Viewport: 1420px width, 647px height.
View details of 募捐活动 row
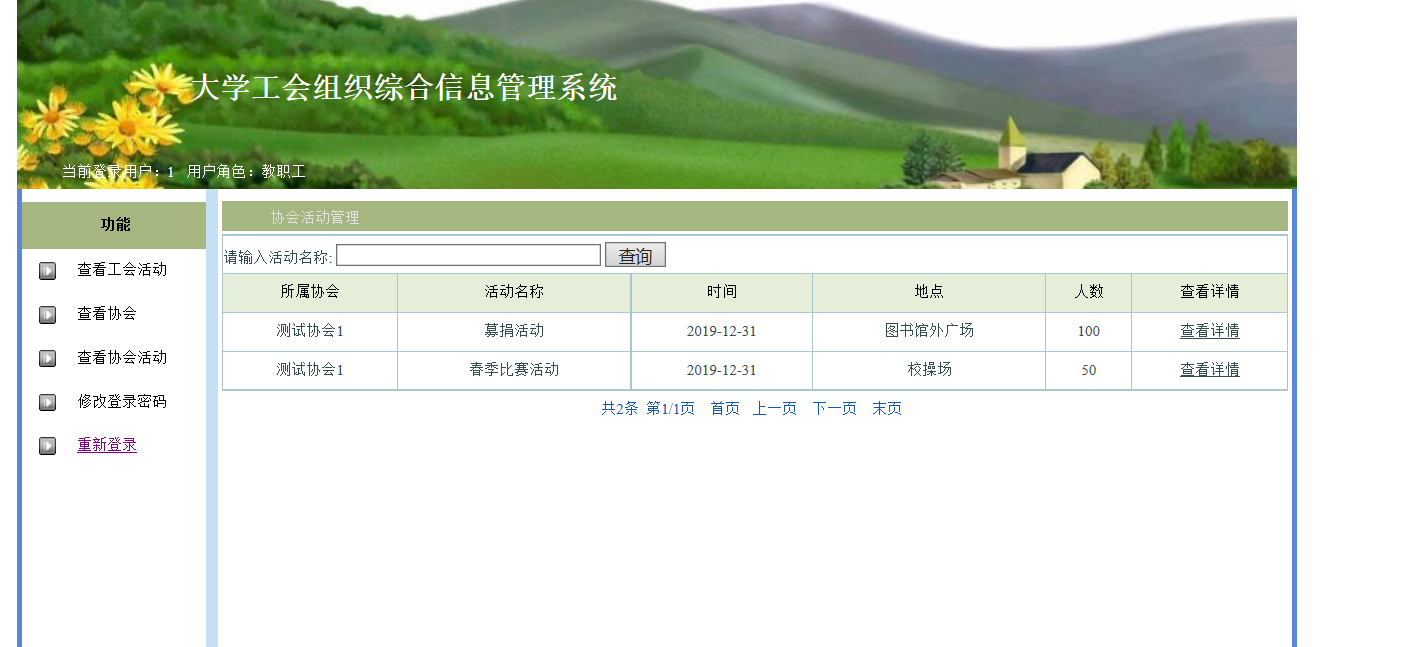pyautogui.click(x=1210, y=331)
